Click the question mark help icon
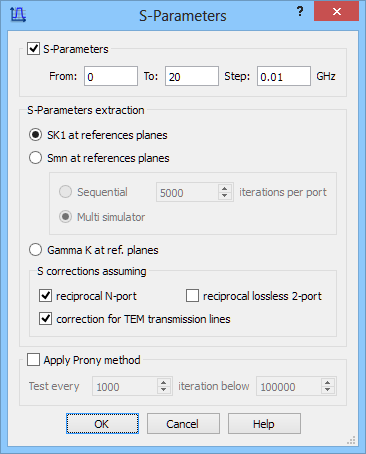The width and height of the screenshot is (366, 454). [300, 12]
